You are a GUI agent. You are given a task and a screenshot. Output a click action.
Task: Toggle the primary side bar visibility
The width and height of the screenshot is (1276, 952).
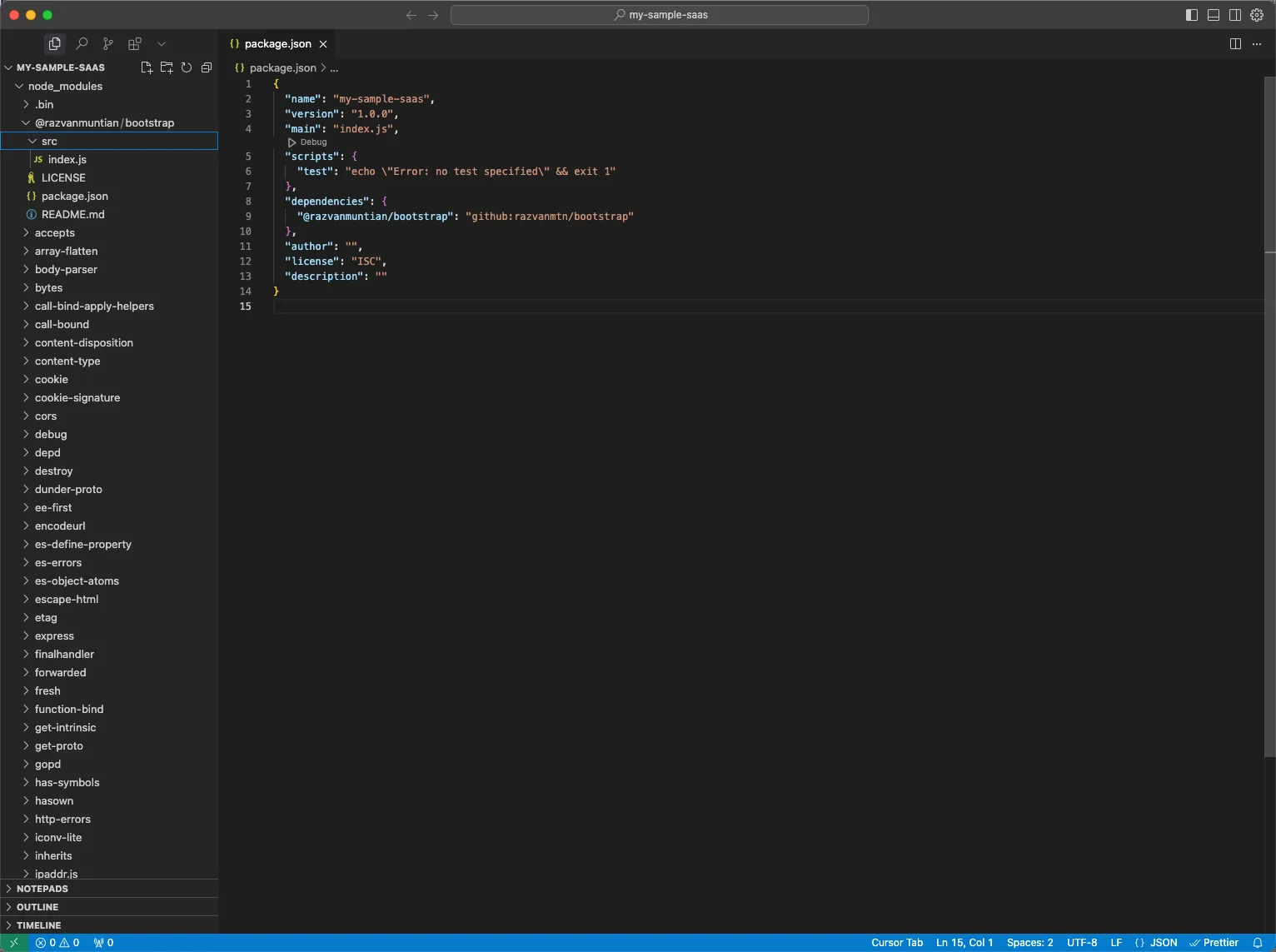click(x=1192, y=15)
